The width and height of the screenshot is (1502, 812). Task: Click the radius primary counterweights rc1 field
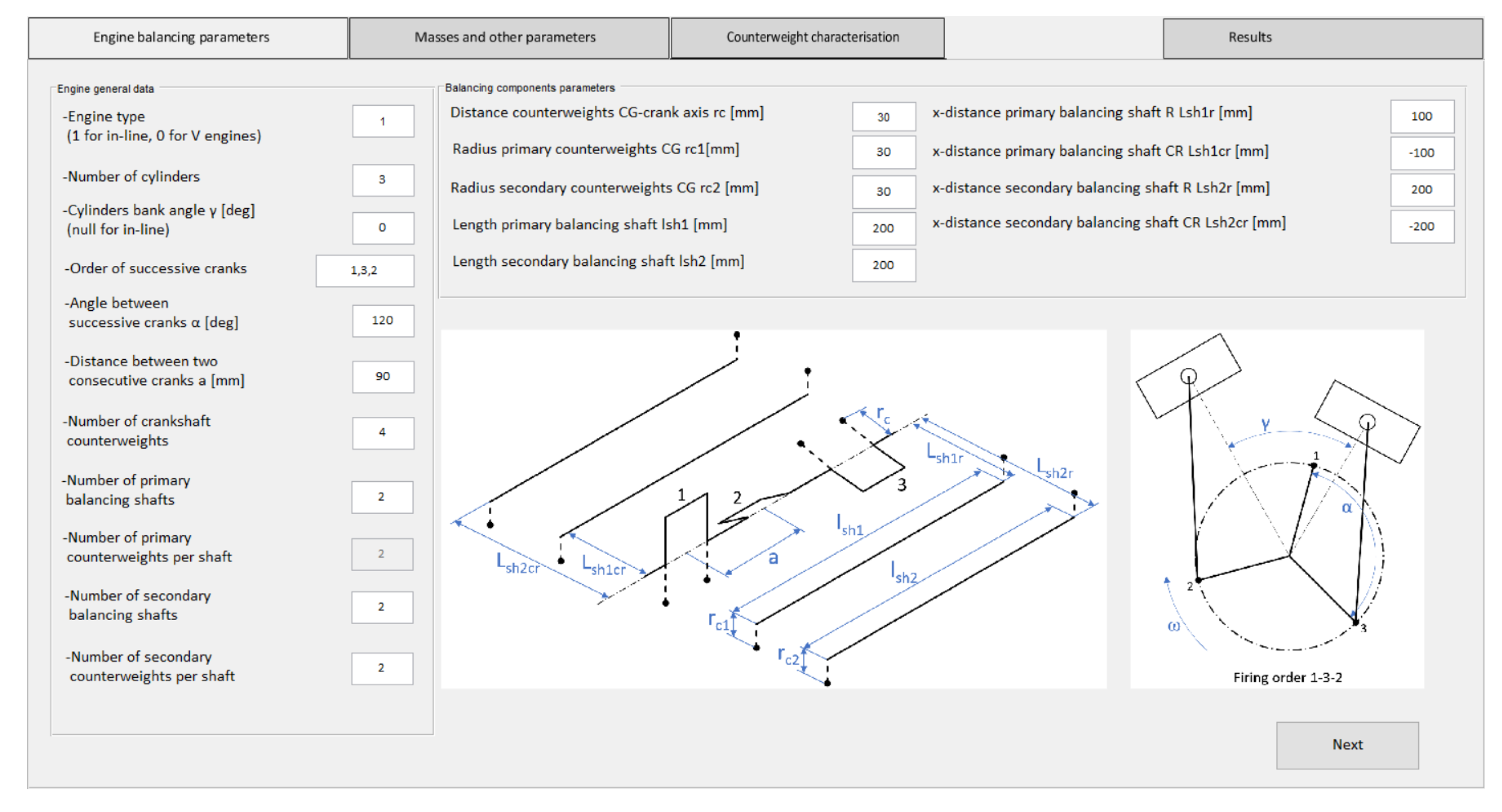884,152
